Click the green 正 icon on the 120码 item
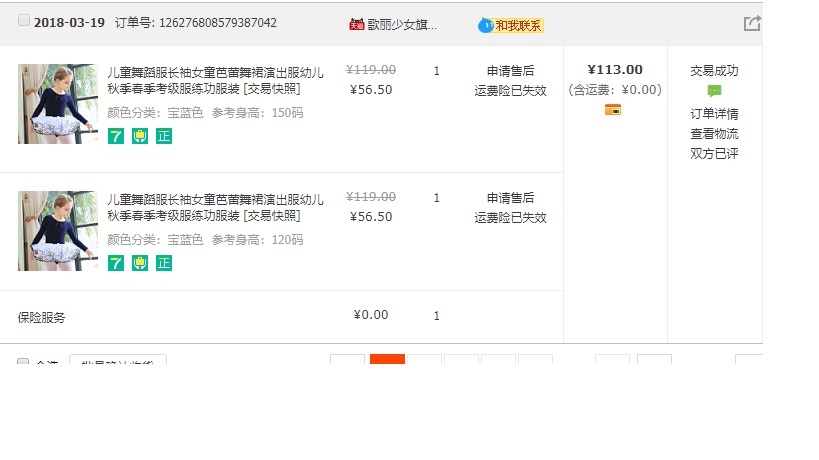The image size is (819, 460). tap(164, 263)
